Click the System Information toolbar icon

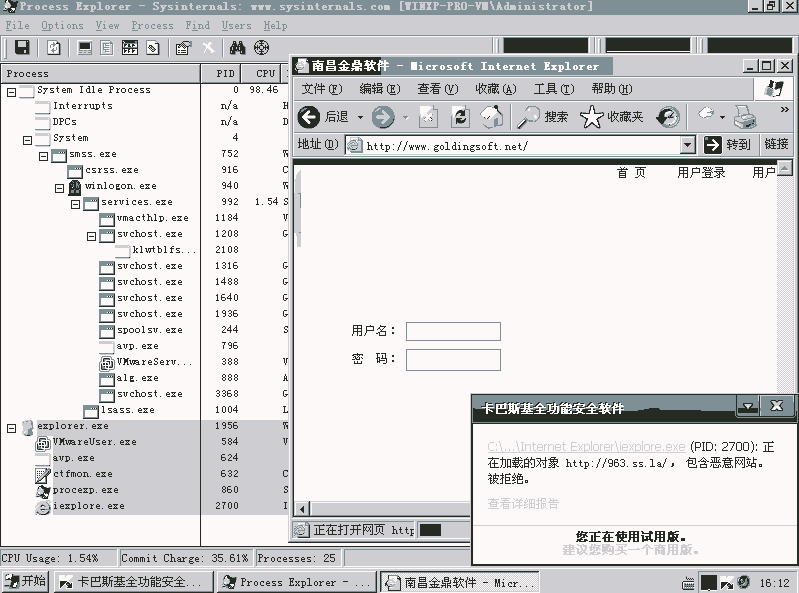pyautogui.click(x=85, y=48)
